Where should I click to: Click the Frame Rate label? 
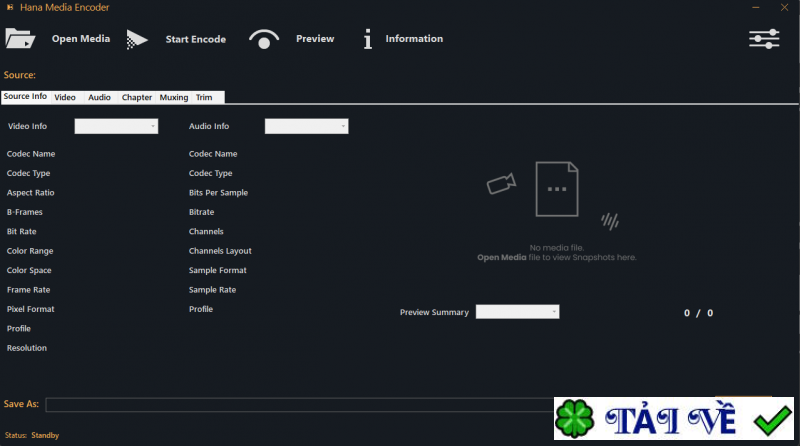(x=29, y=289)
